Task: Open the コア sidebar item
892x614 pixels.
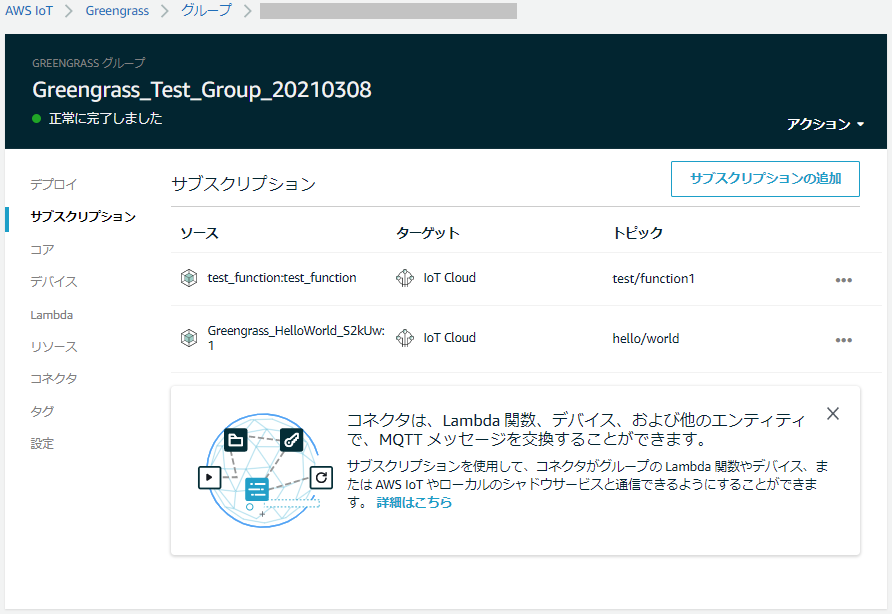Action: tap(43, 250)
